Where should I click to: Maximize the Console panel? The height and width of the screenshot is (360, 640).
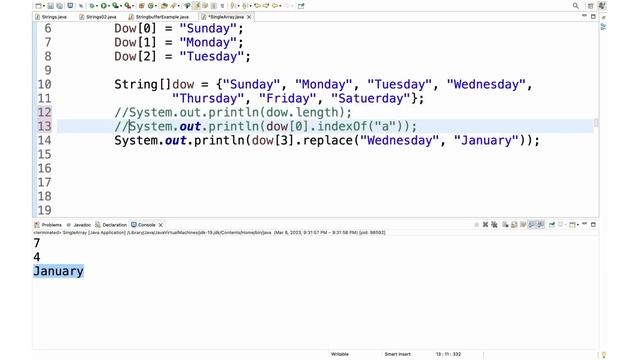(593, 224)
